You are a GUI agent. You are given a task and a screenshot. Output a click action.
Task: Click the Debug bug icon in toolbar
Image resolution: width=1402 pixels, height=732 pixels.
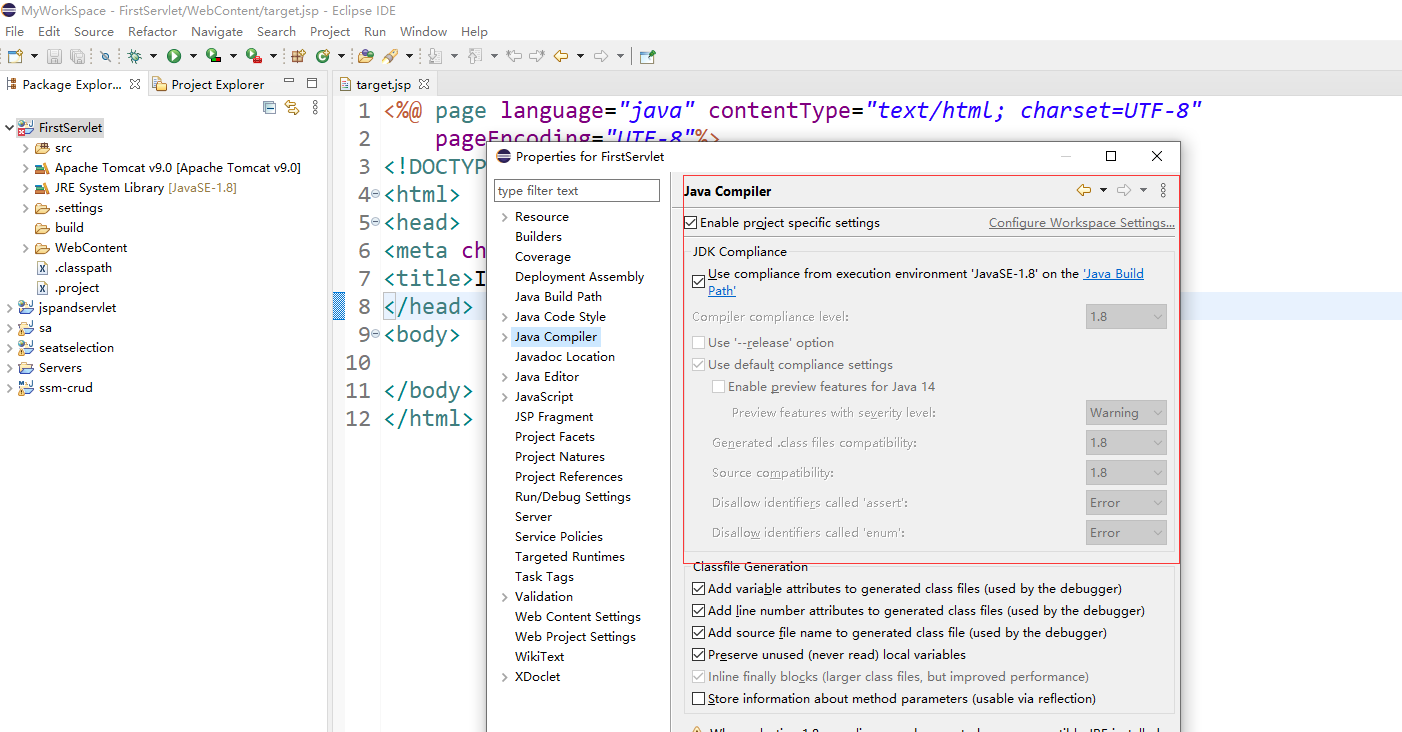(x=134, y=57)
